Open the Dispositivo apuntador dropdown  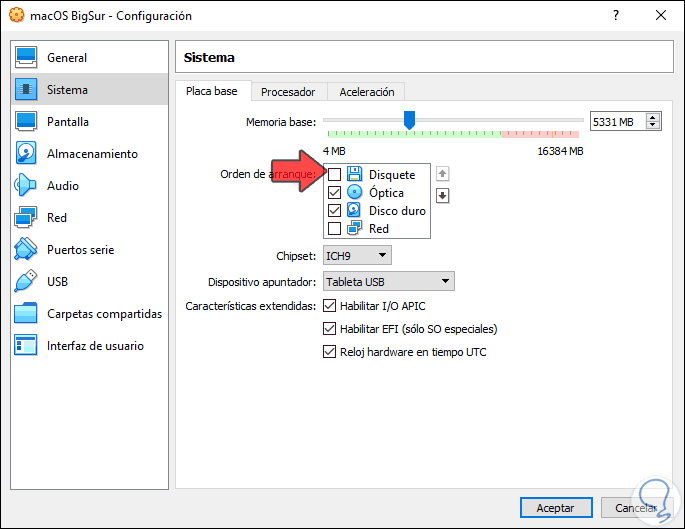pos(389,282)
